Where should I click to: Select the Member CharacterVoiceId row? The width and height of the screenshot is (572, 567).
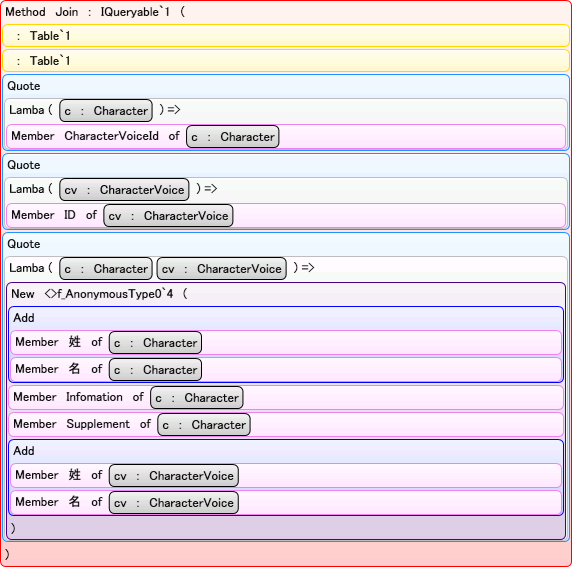(286, 136)
